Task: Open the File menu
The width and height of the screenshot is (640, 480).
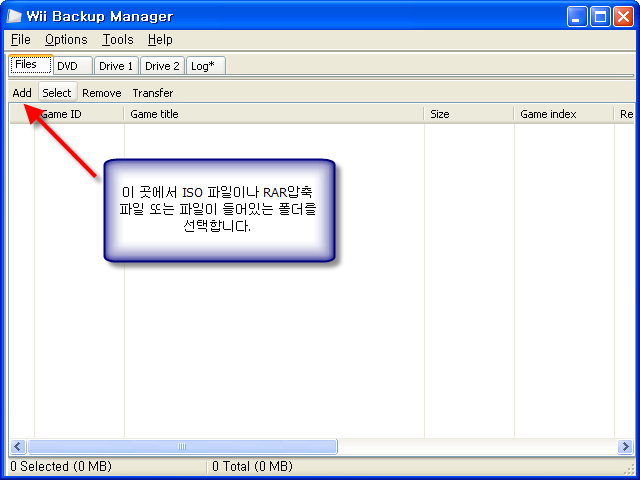Action: pos(20,40)
